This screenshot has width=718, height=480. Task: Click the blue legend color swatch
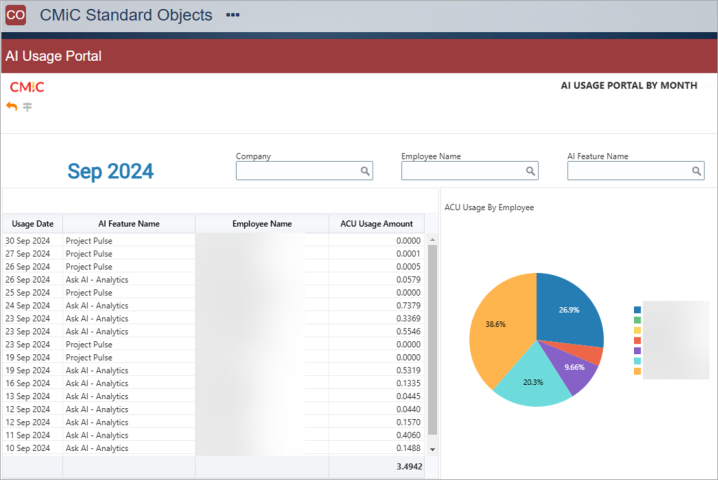pyautogui.click(x=637, y=310)
